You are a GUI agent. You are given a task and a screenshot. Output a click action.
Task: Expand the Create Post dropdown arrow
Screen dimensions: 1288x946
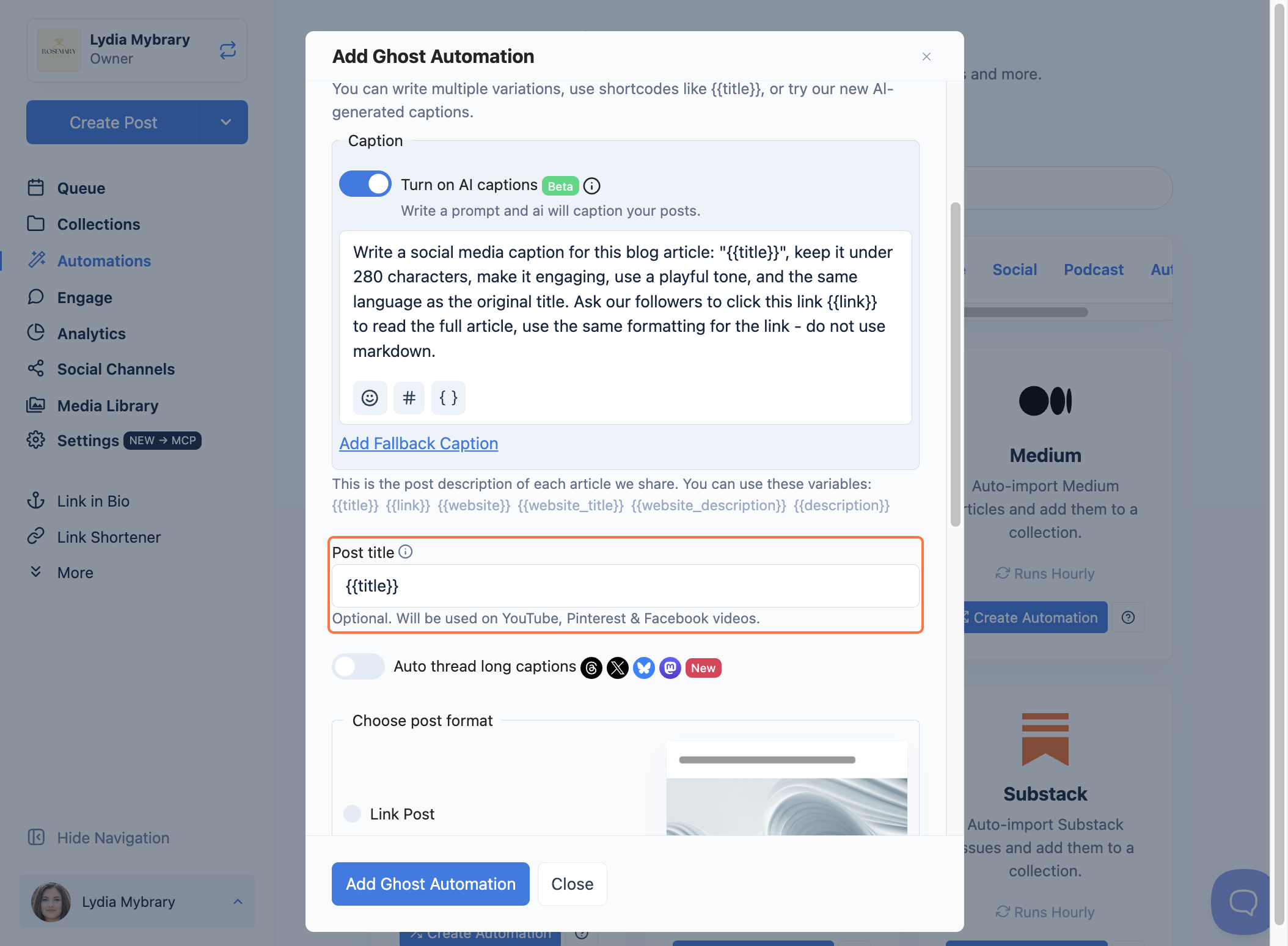click(x=225, y=122)
